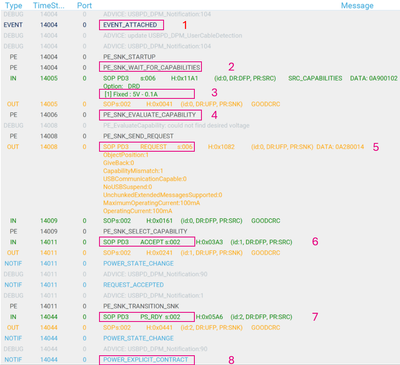Click the DATA: 0A280014 value
The image size is (400, 365).
[340, 147]
